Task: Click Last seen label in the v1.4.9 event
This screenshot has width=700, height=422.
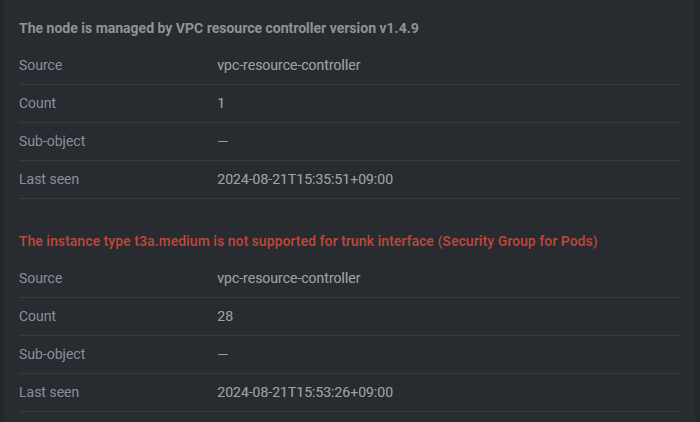Action: click(49, 179)
